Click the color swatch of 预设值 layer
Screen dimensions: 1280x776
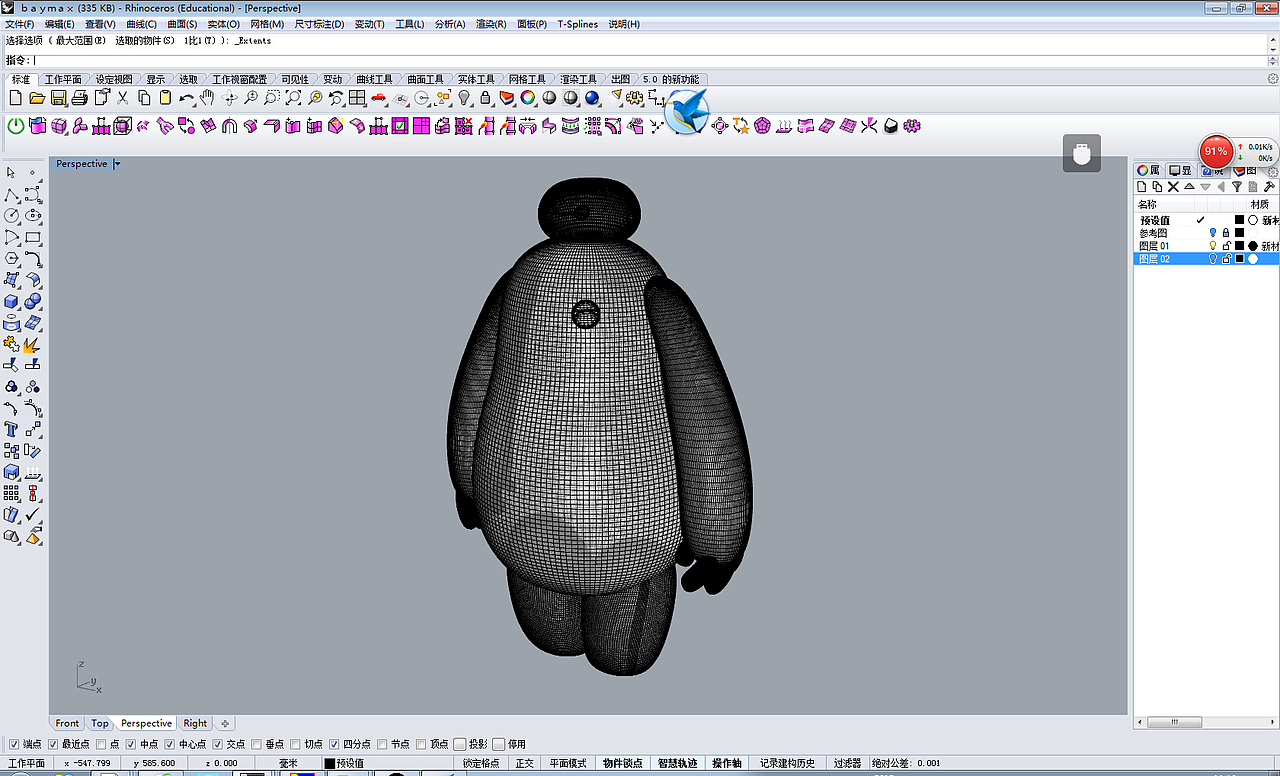(1239, 220)
